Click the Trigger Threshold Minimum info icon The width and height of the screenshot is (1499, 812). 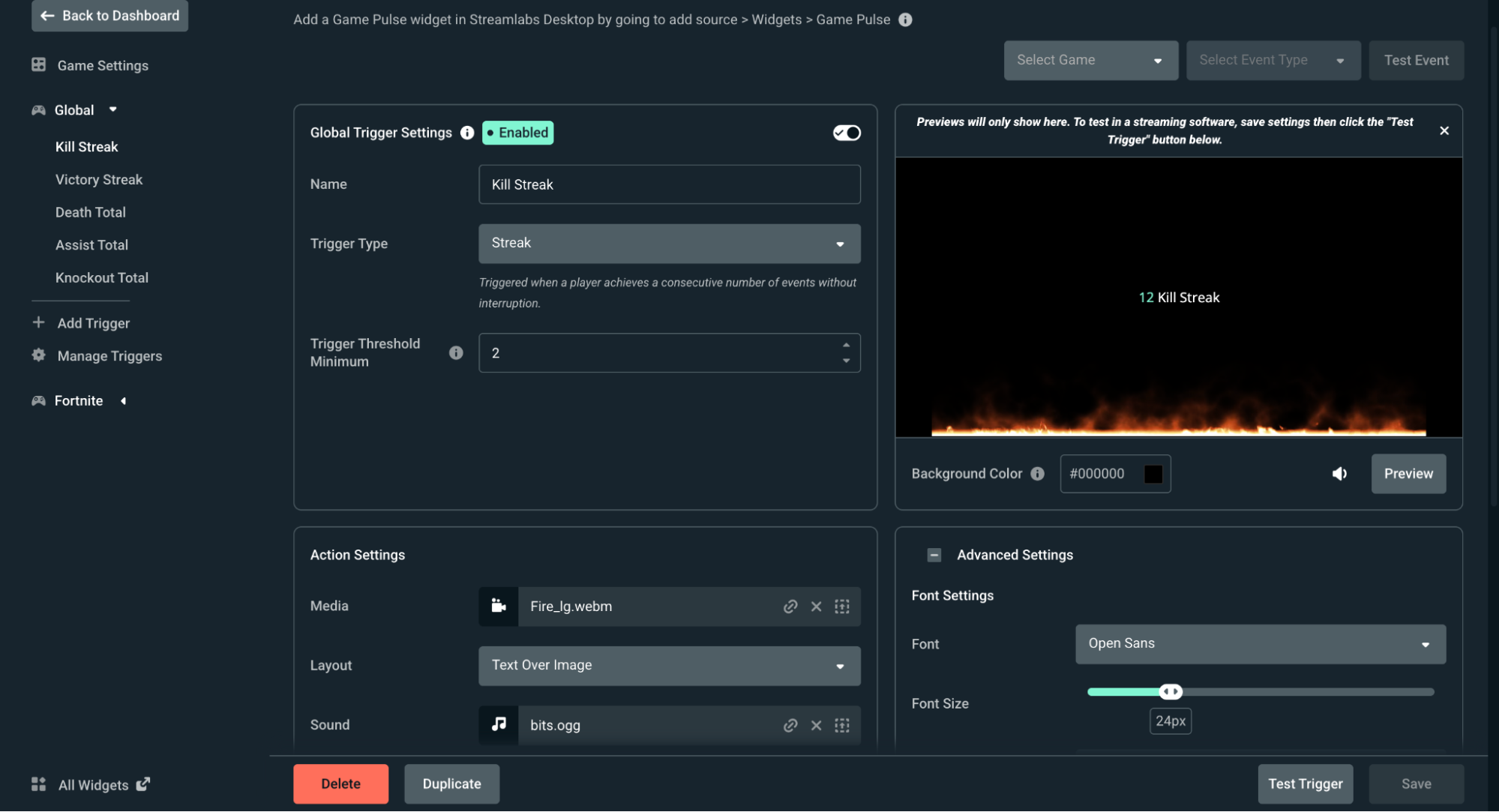coord(456,352)
